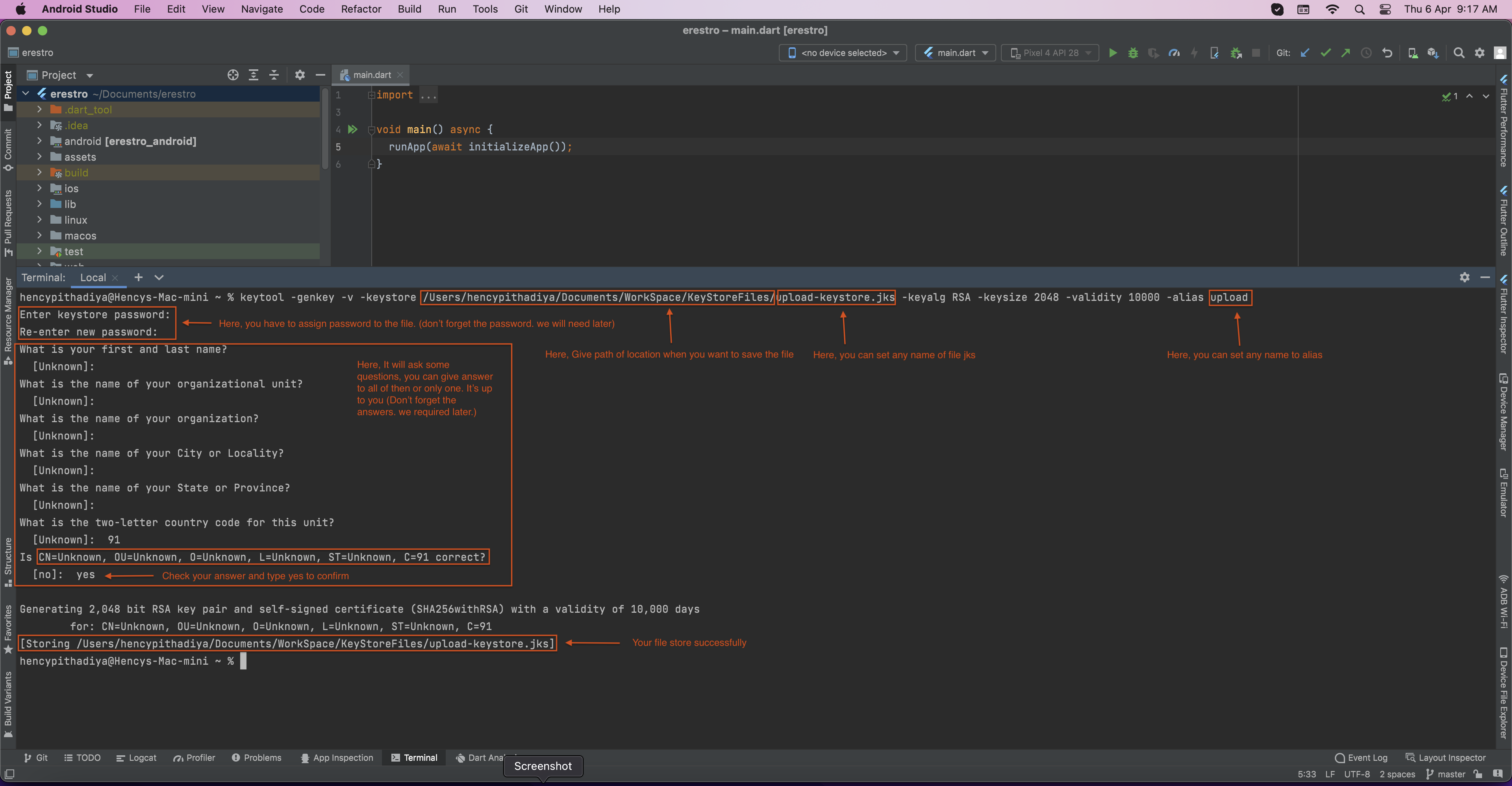
Task: Open the Event Log
Action: point(1361,757)
